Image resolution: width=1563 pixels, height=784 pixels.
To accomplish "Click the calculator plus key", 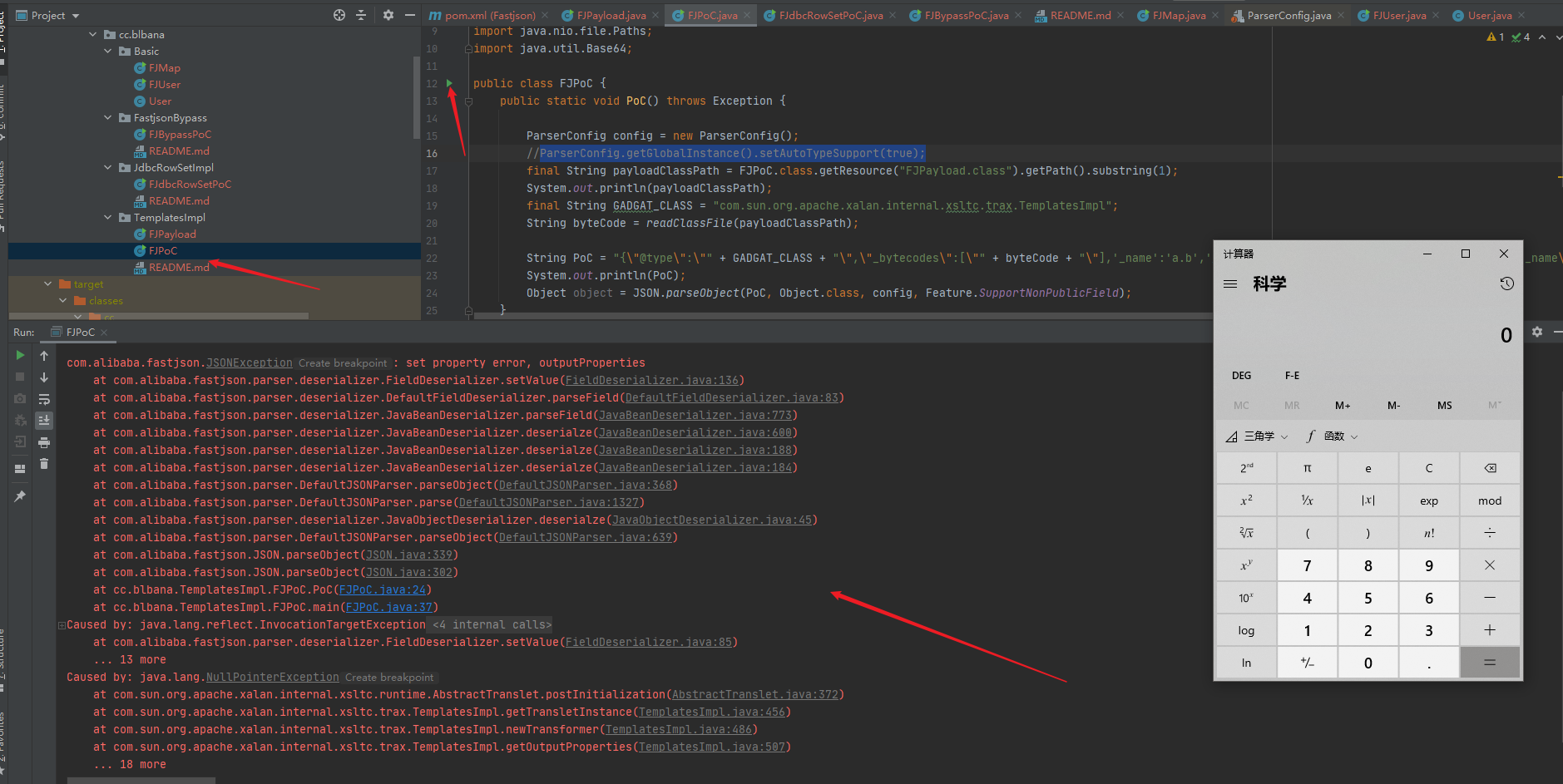I will point(1490,630).
